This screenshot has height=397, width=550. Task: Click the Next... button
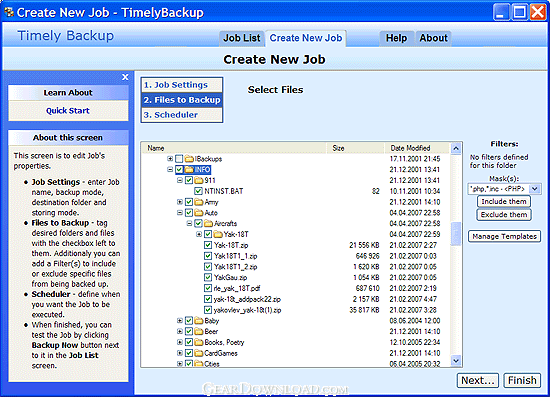click(477, 381)
